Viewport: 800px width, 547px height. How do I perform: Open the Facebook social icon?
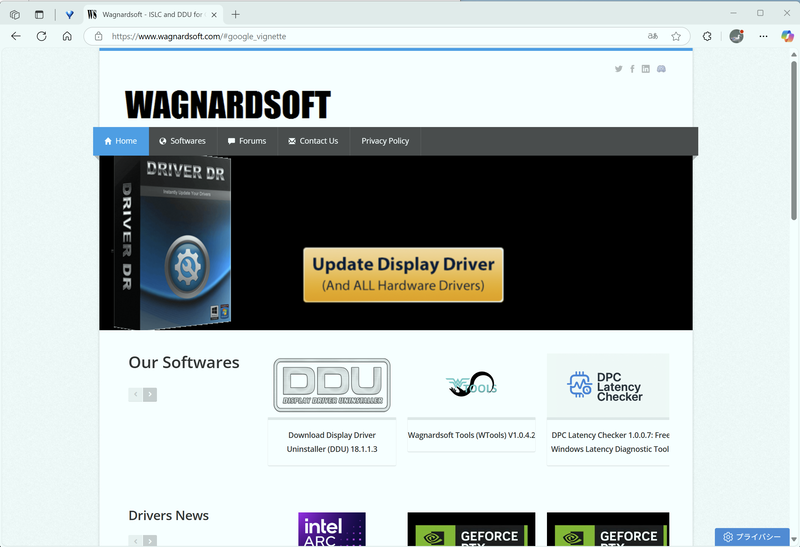tap(632, 69)
